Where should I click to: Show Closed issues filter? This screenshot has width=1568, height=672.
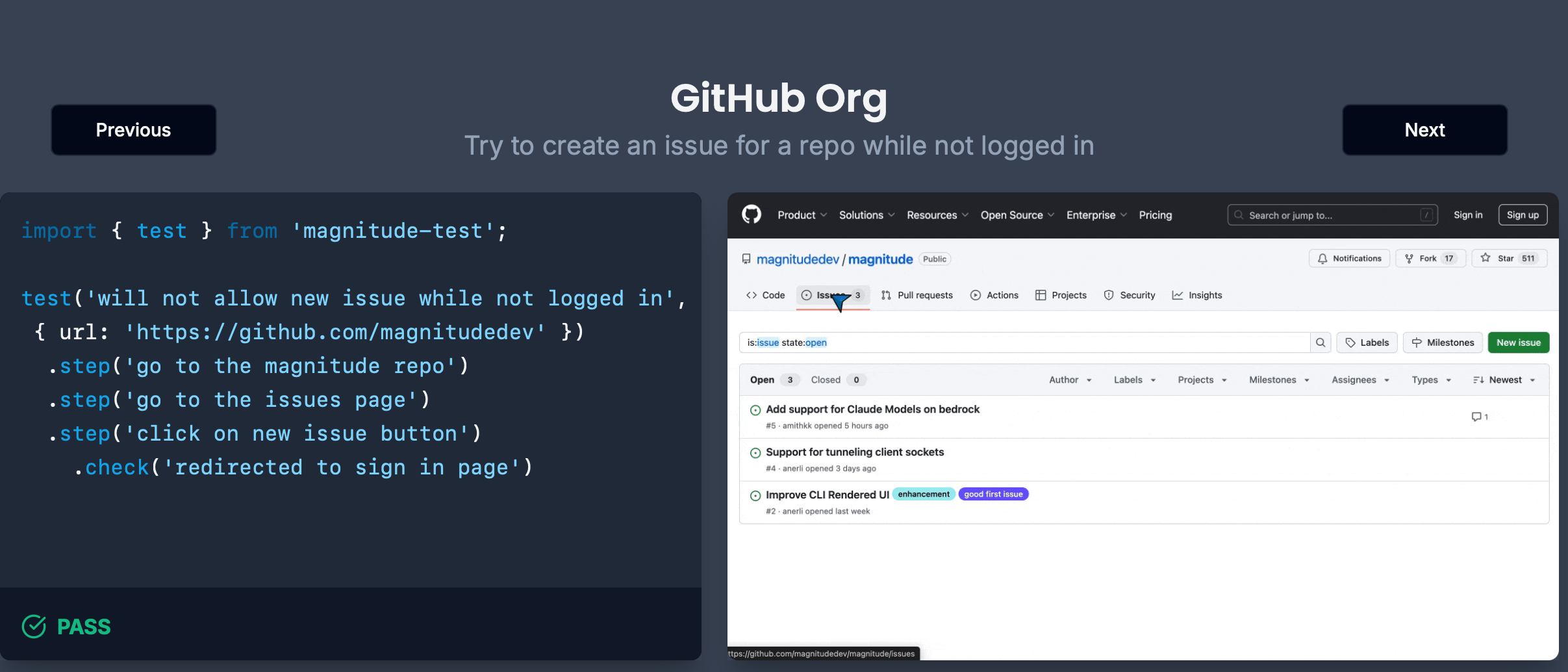pyautogui.click(x=838, y=380)
